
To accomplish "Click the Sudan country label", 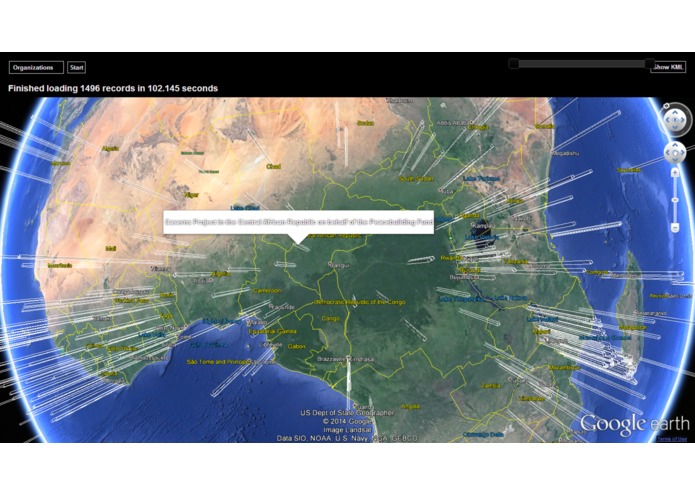I will point(365,123).
